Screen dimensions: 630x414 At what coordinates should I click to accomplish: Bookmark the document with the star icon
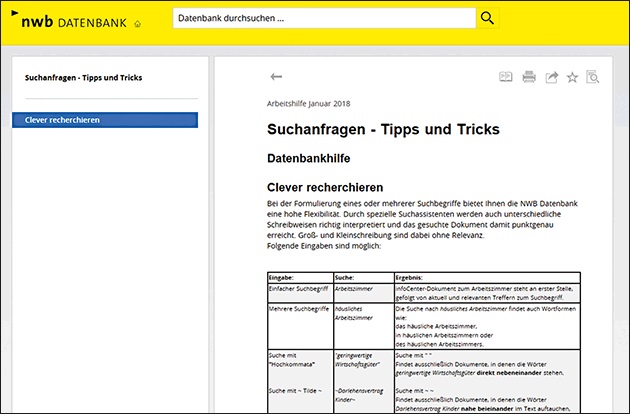[x=572, y=77]
